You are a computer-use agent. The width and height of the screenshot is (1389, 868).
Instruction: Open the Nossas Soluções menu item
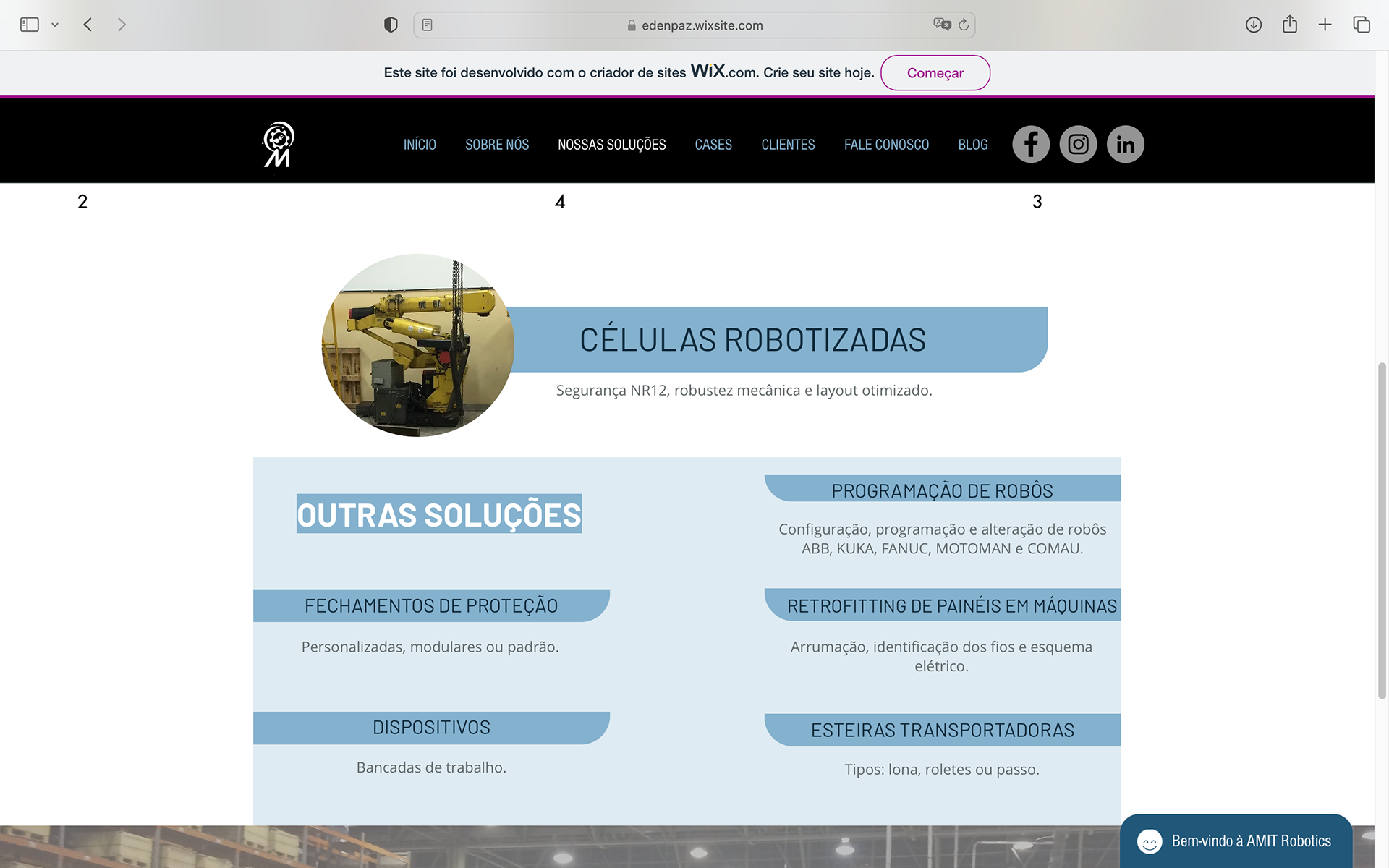[x=611, y=145]
